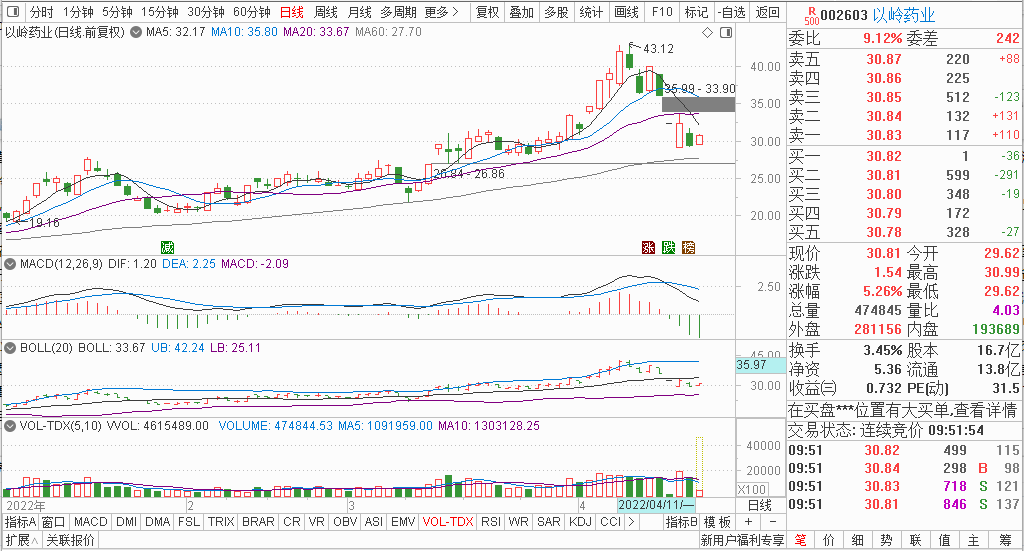Select the DMI indicator tab
Screen dimensions: 1024x551
click(x=127, y=522)
